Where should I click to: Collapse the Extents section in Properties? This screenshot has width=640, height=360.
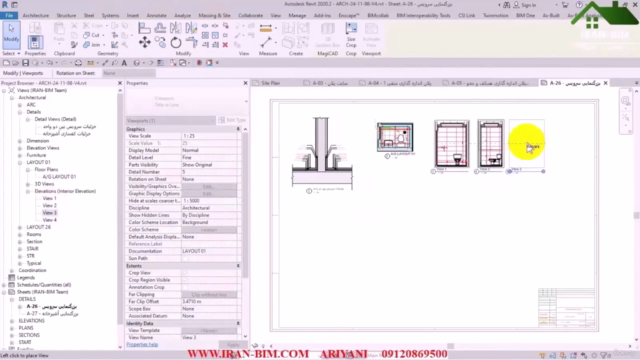(238, 266)
